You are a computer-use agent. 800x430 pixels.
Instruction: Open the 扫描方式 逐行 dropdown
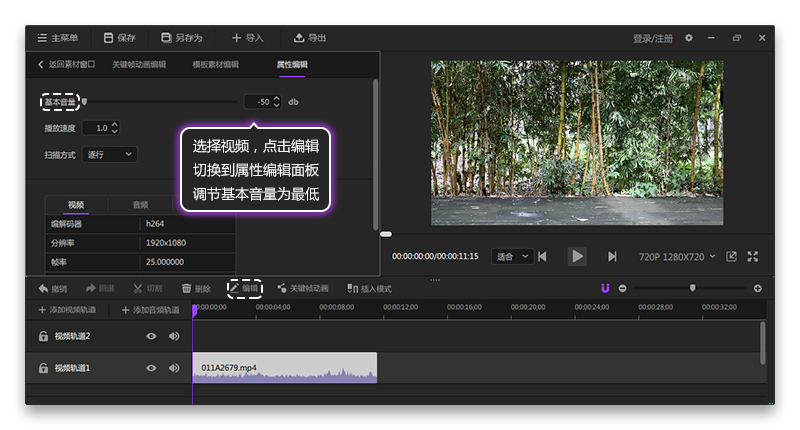point(109,154)
